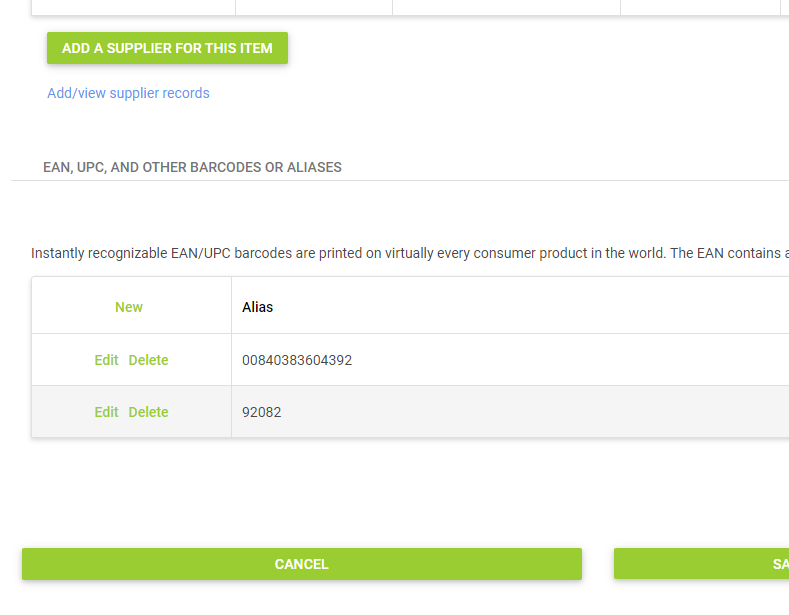Click the Cancel button

pos(302,564)
